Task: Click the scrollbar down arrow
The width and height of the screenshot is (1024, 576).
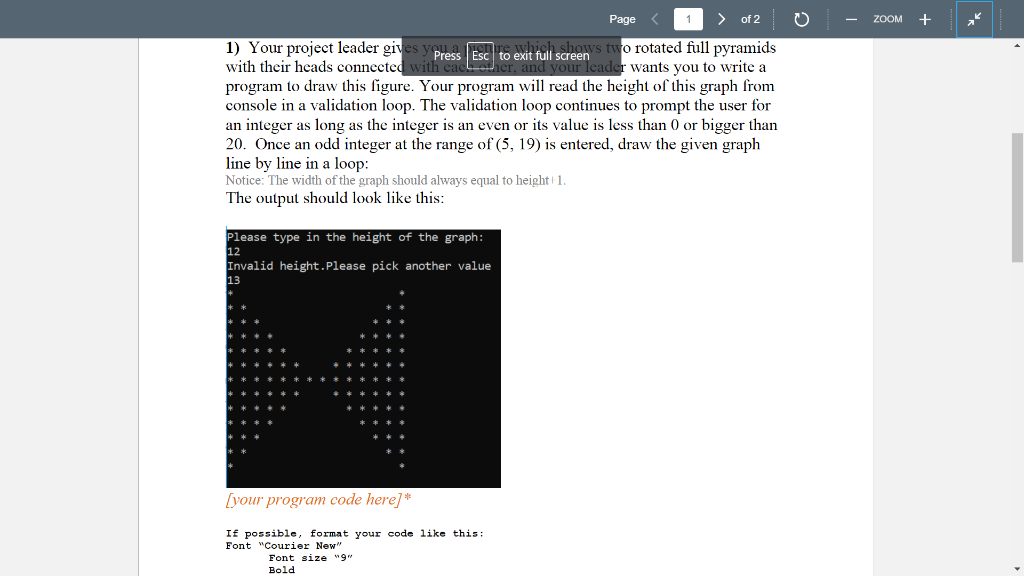Action: [x=1015, y=567]
